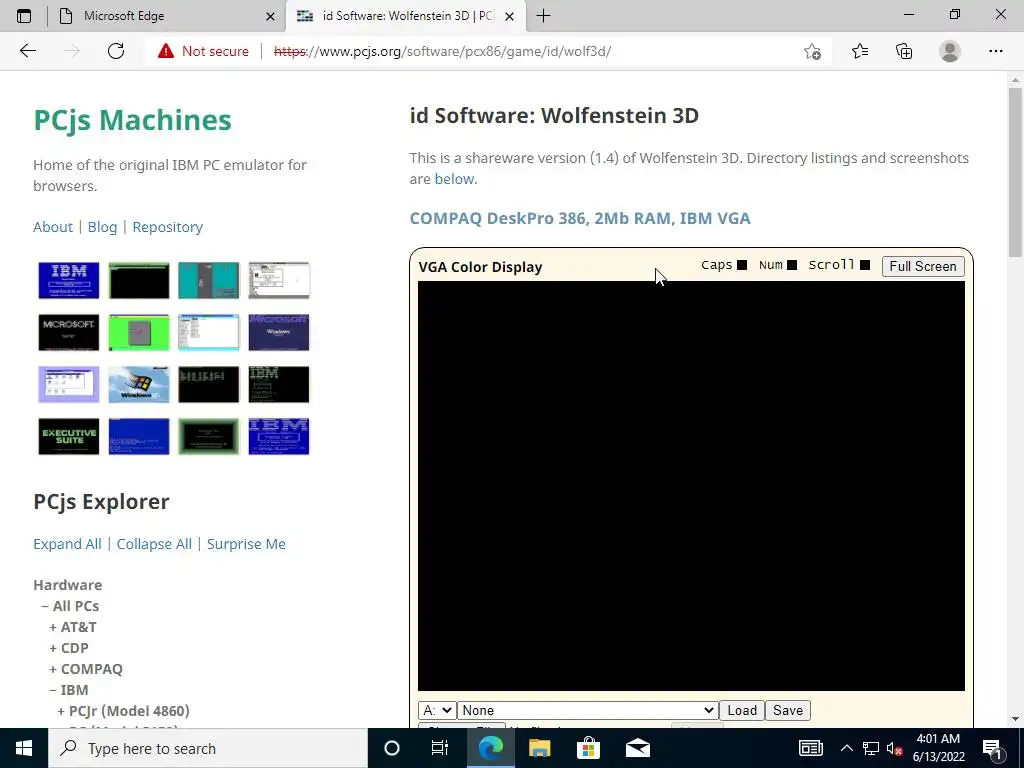Open the white windowed desktop thumbnail in first row

click(x=279, y=280)
